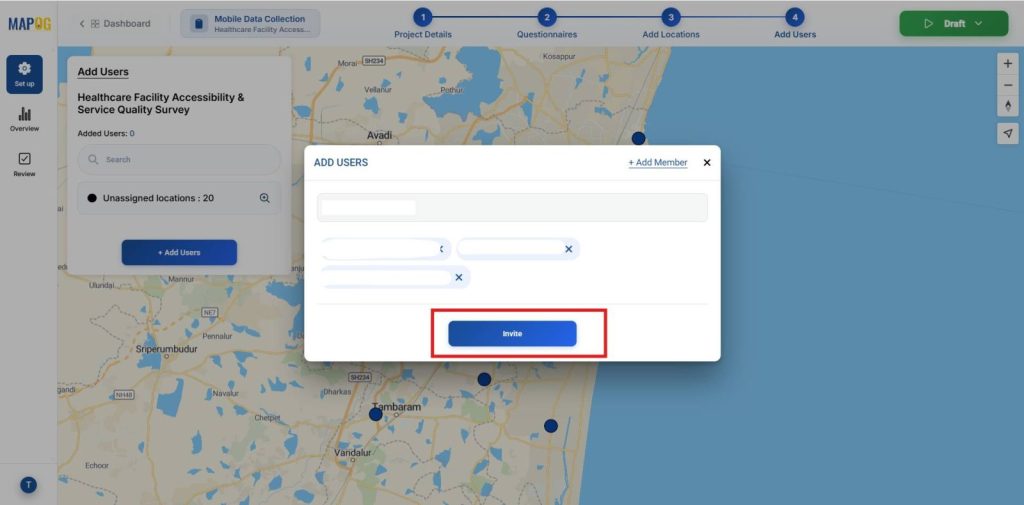1024x505 pixels.
Task: Open the Review checklist icon
Action: 24,164
